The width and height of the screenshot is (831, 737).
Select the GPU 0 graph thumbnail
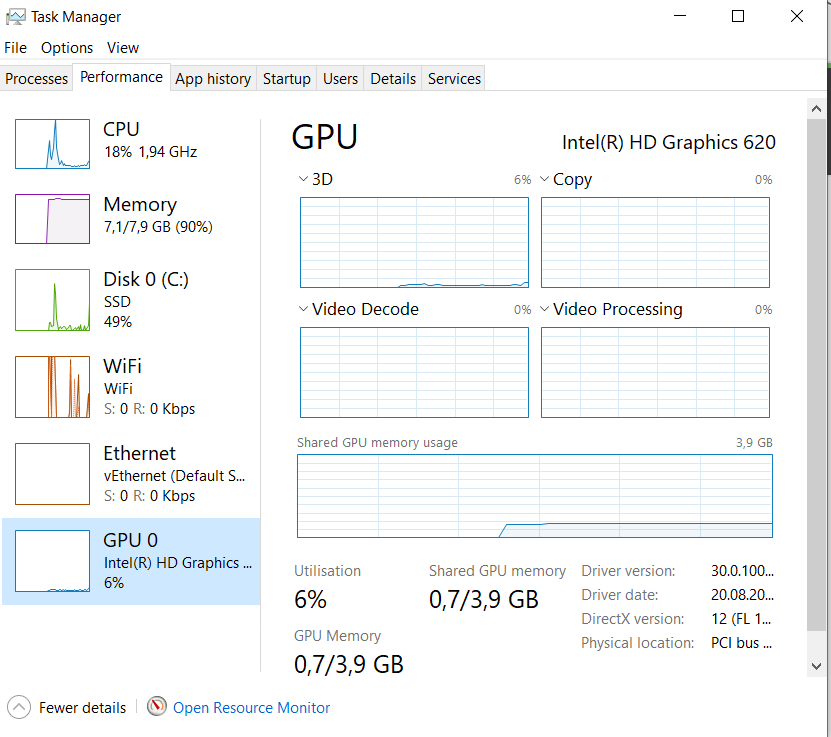[52, 561]
